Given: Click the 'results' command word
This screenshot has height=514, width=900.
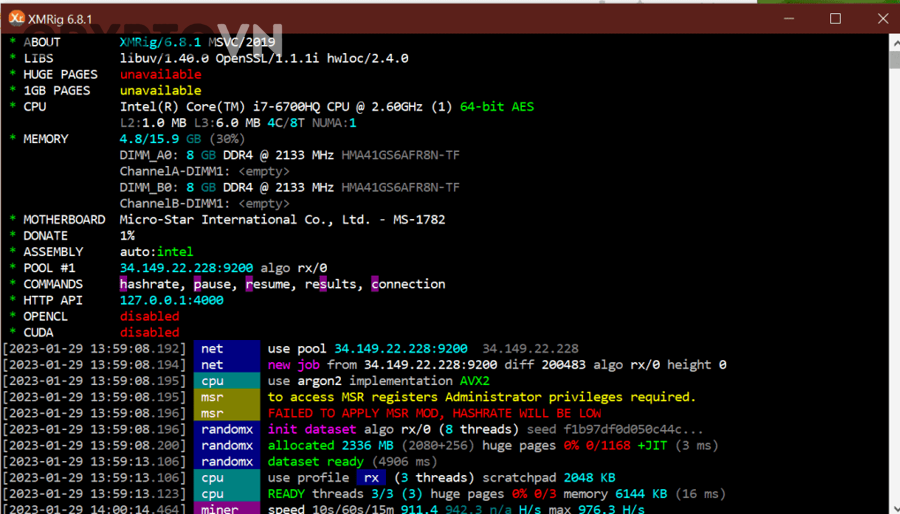Looking at the screenshot, I should point(333,284).
